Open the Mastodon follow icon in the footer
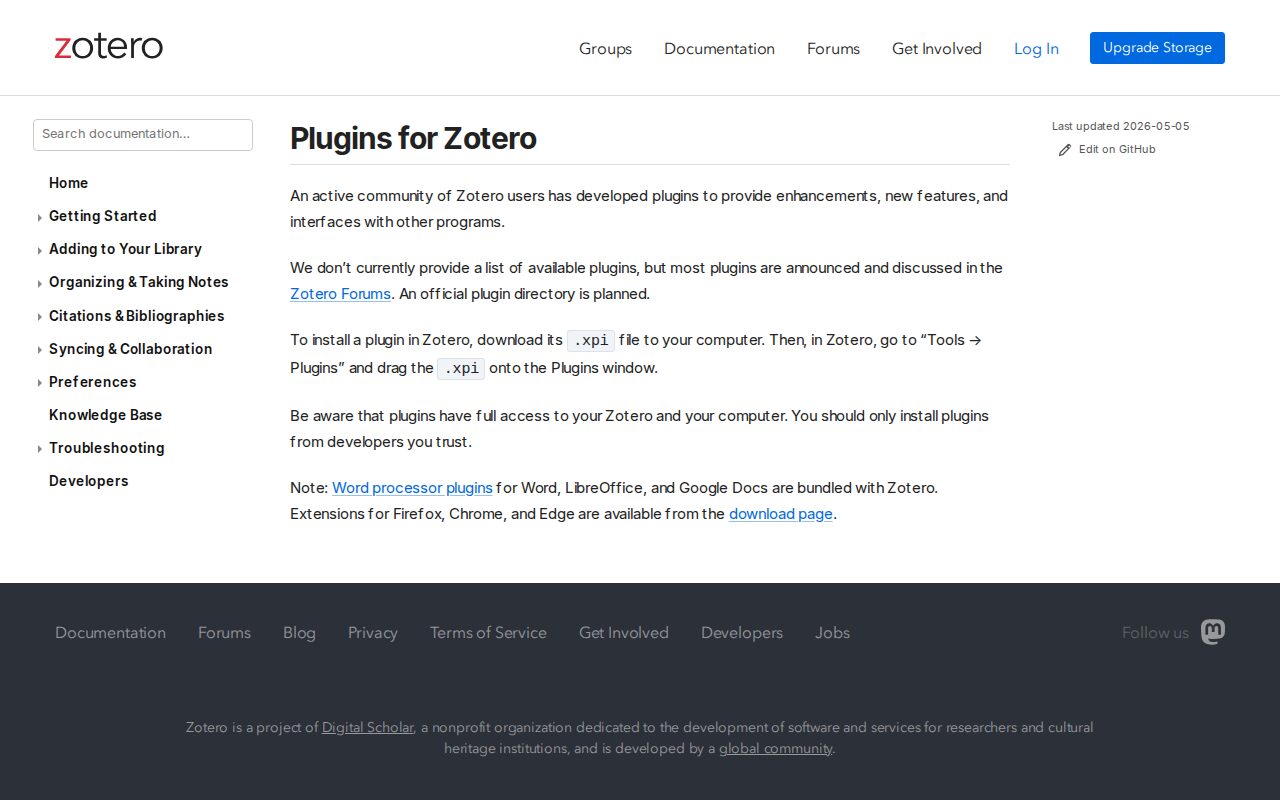1280x800 pixels. (x=1213, y=632)
